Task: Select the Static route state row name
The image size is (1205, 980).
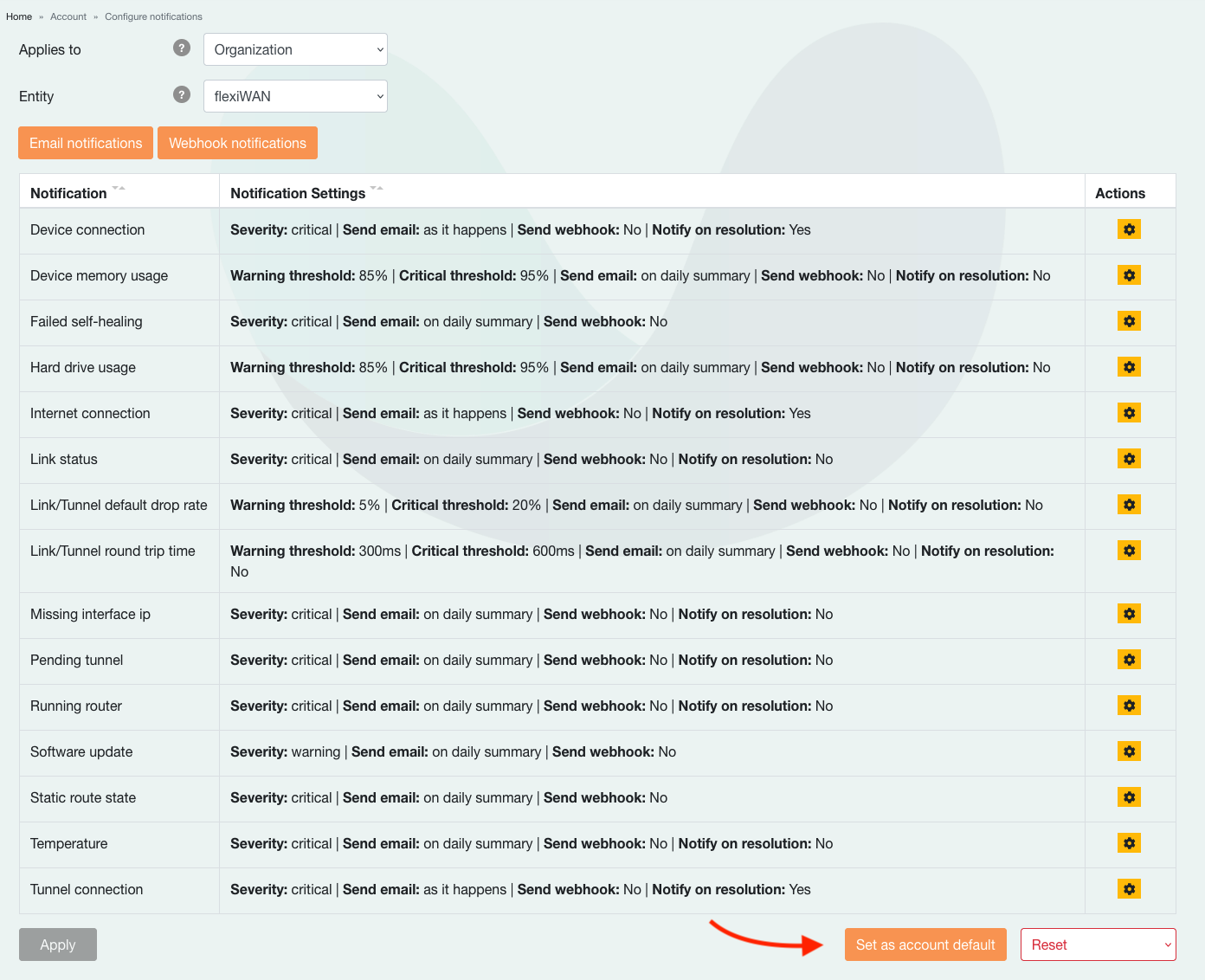Action: coord(83,797)
